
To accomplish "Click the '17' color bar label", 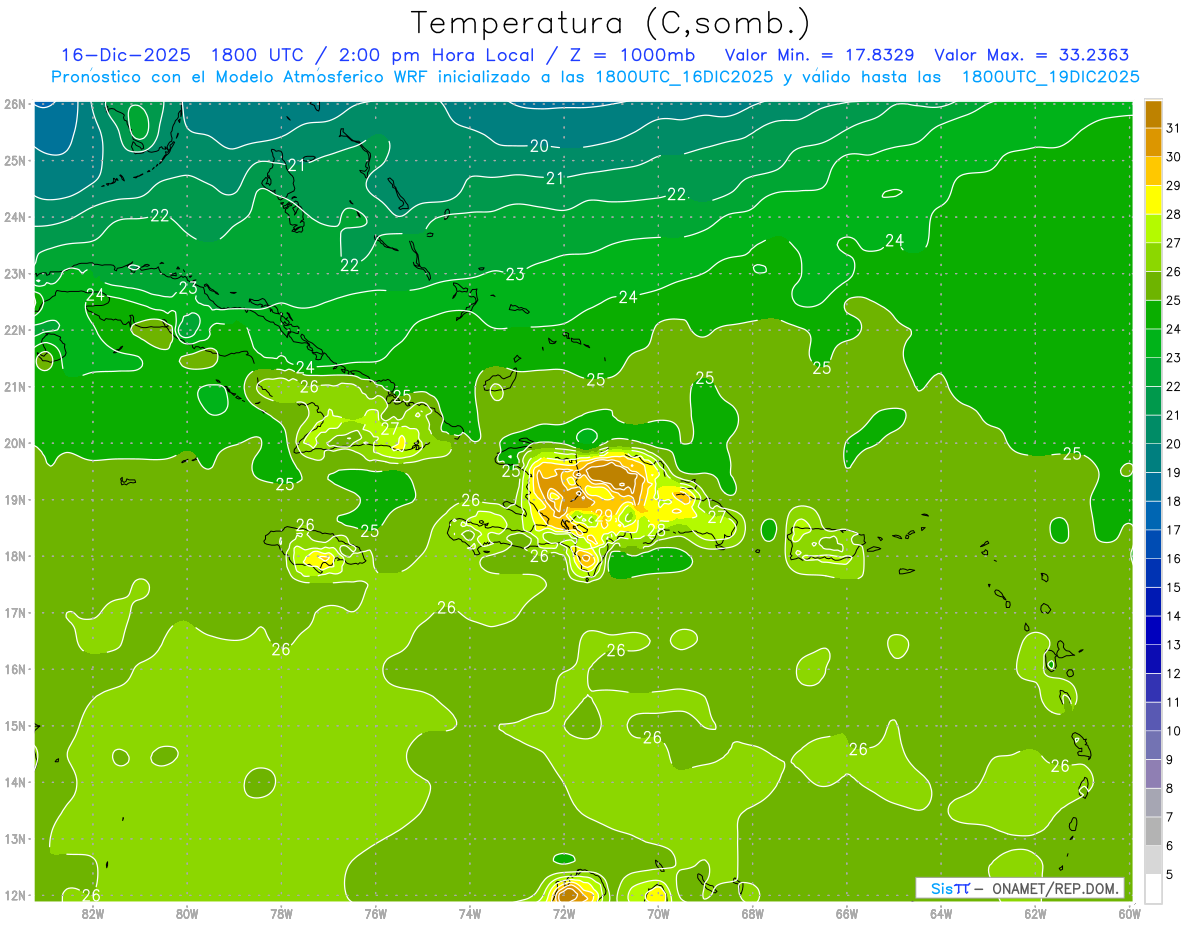I will 1174,530.
